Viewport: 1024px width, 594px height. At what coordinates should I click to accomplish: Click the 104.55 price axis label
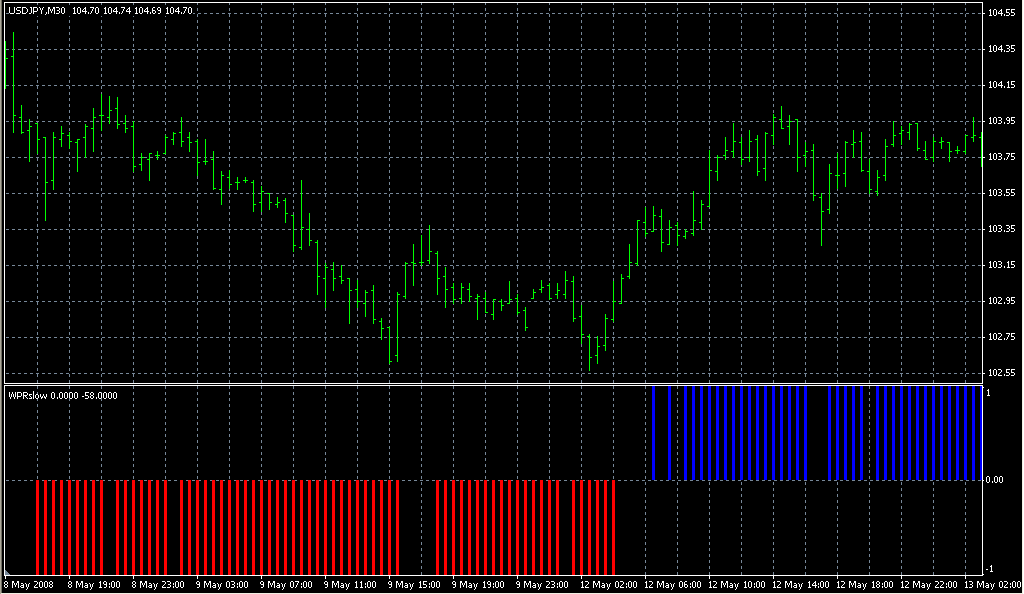[x=1002, y=13]
